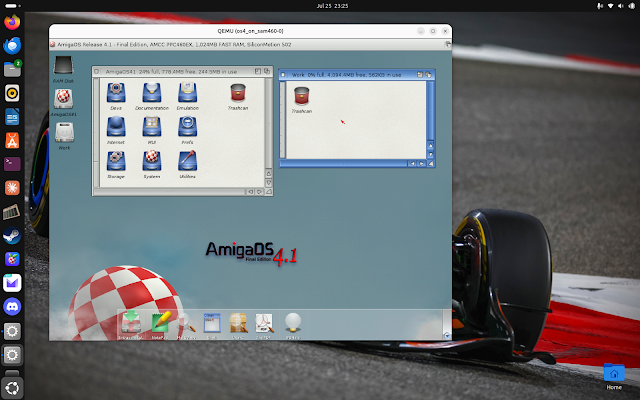Click Work window resize gadget
The height and width of the screenshot is (400, 640).
(431, 163)
